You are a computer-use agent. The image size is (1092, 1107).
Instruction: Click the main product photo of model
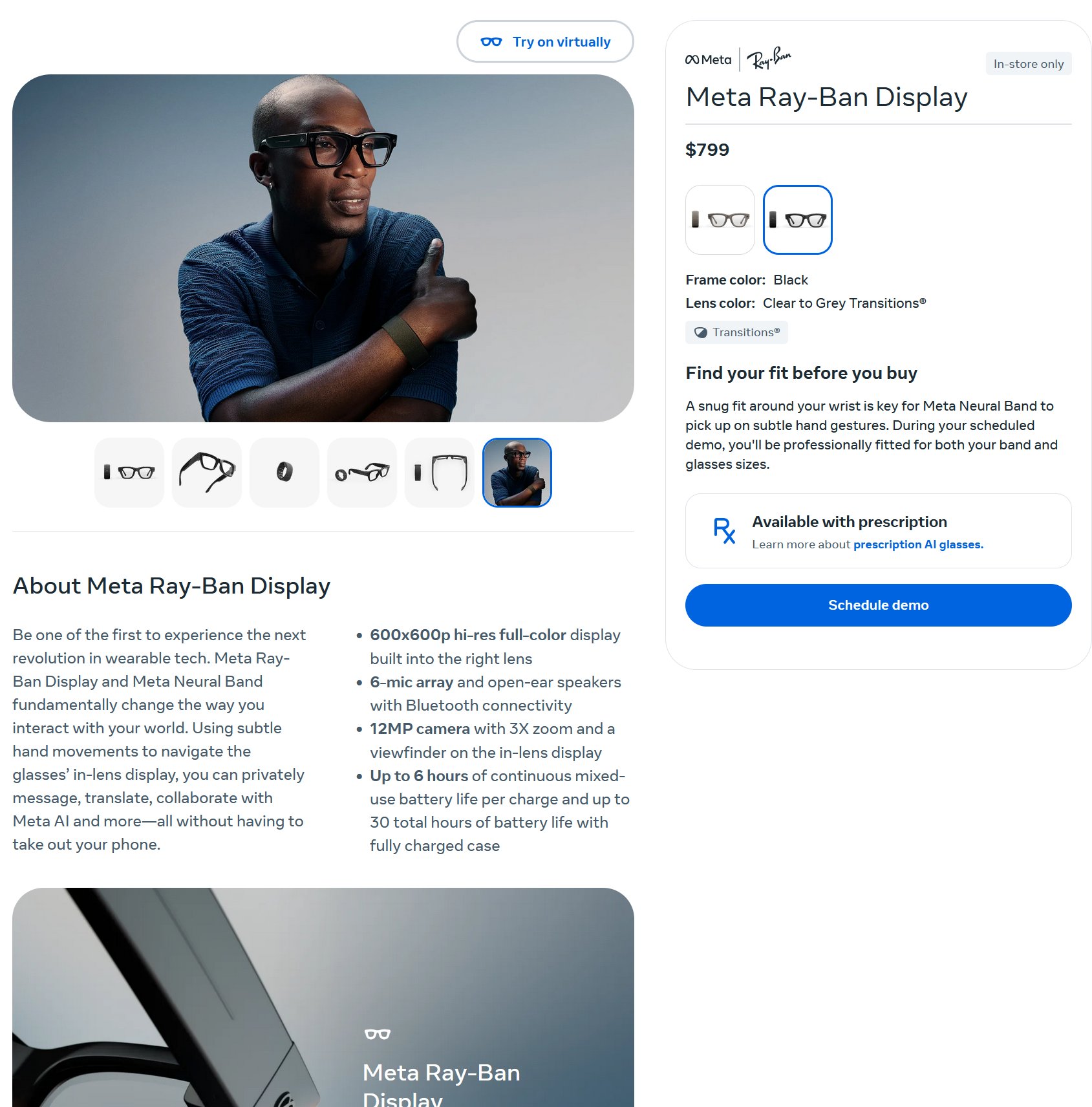pos(323,248)
